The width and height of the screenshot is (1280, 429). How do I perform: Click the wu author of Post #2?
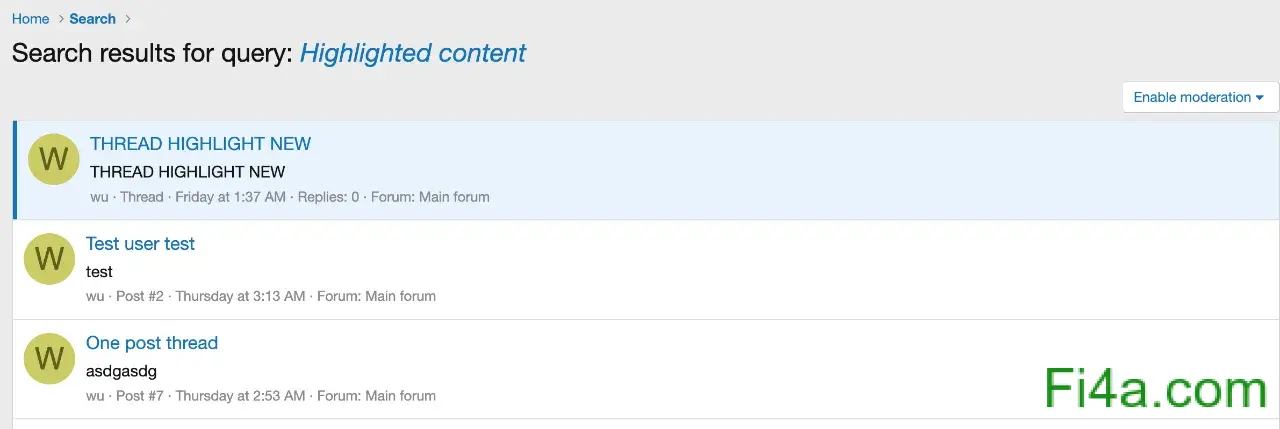95,296
